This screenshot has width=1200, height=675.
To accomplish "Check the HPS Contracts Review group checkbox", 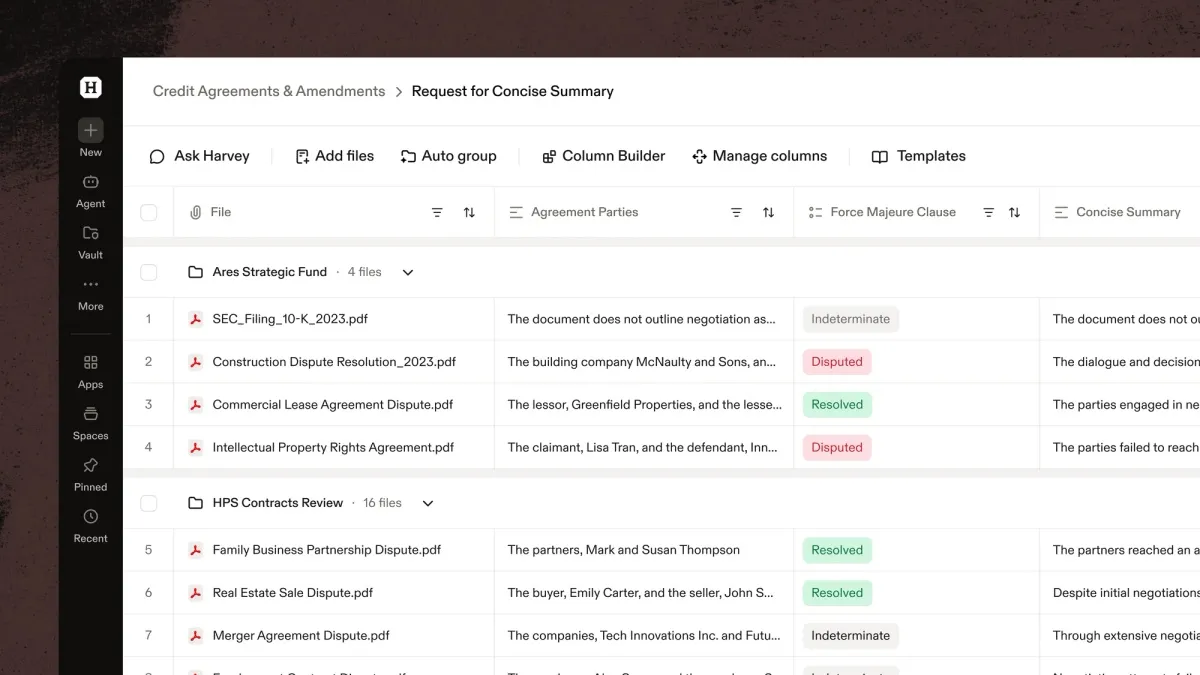I will (149, 503).
